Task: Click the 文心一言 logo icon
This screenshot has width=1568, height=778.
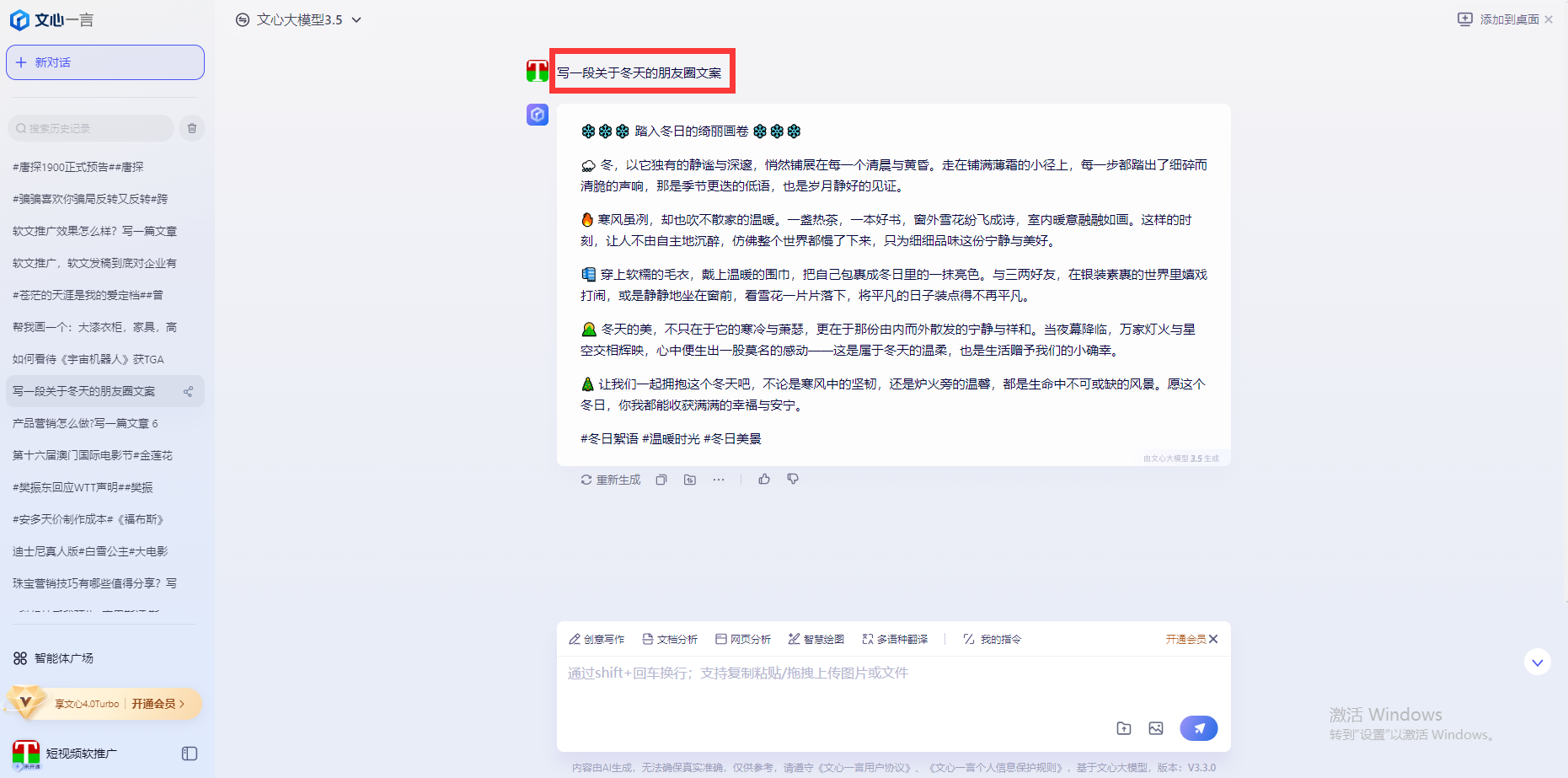Action: [x=19, y=19]
